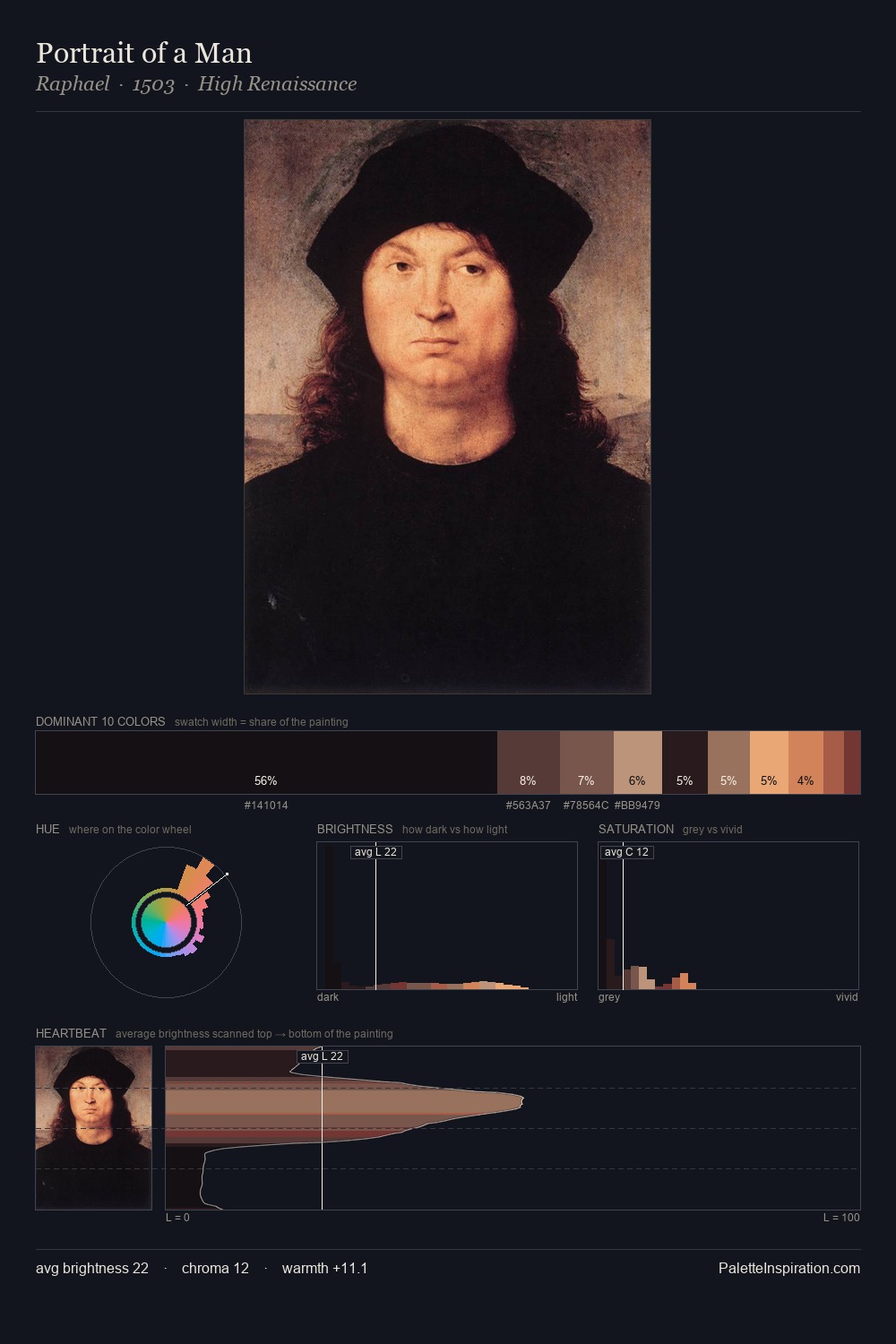Screen dimensions: 896x1344
Task: Click the hex code "#563A37"
Action: (x=529, y=806)
